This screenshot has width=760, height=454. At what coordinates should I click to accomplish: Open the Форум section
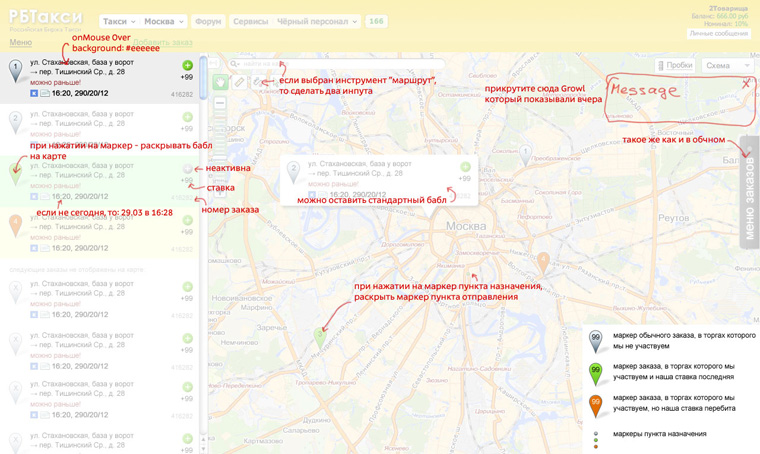(208, 21)
